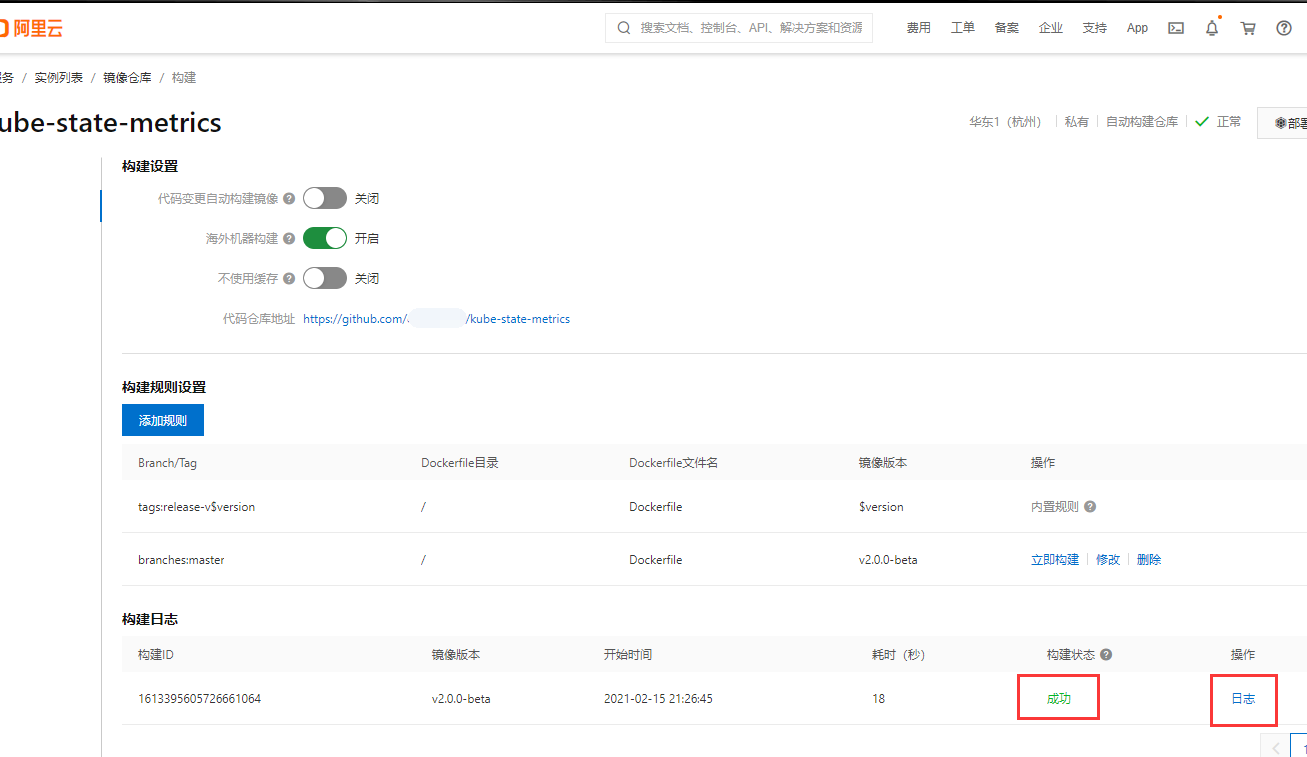1307x757 pixels.
Task: Open the 工单 menu
Action: [962, 28]
